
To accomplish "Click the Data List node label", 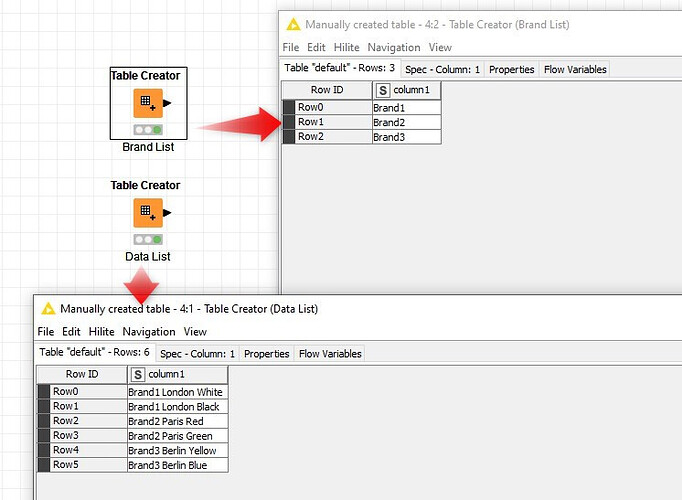I will [x=148, y=257].
